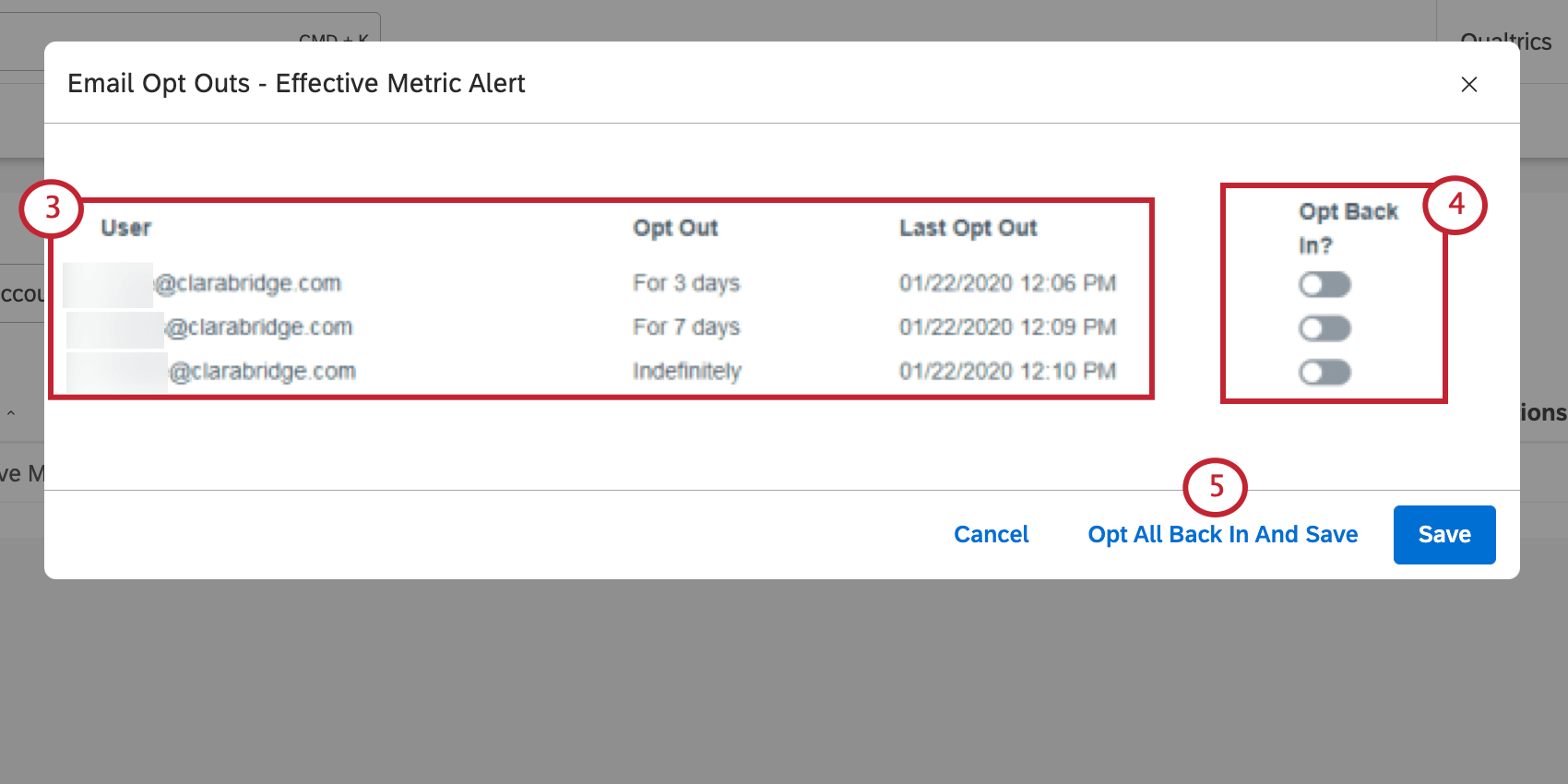
Task: Select first clarabridge.com user email
Action: pos(203,284)
